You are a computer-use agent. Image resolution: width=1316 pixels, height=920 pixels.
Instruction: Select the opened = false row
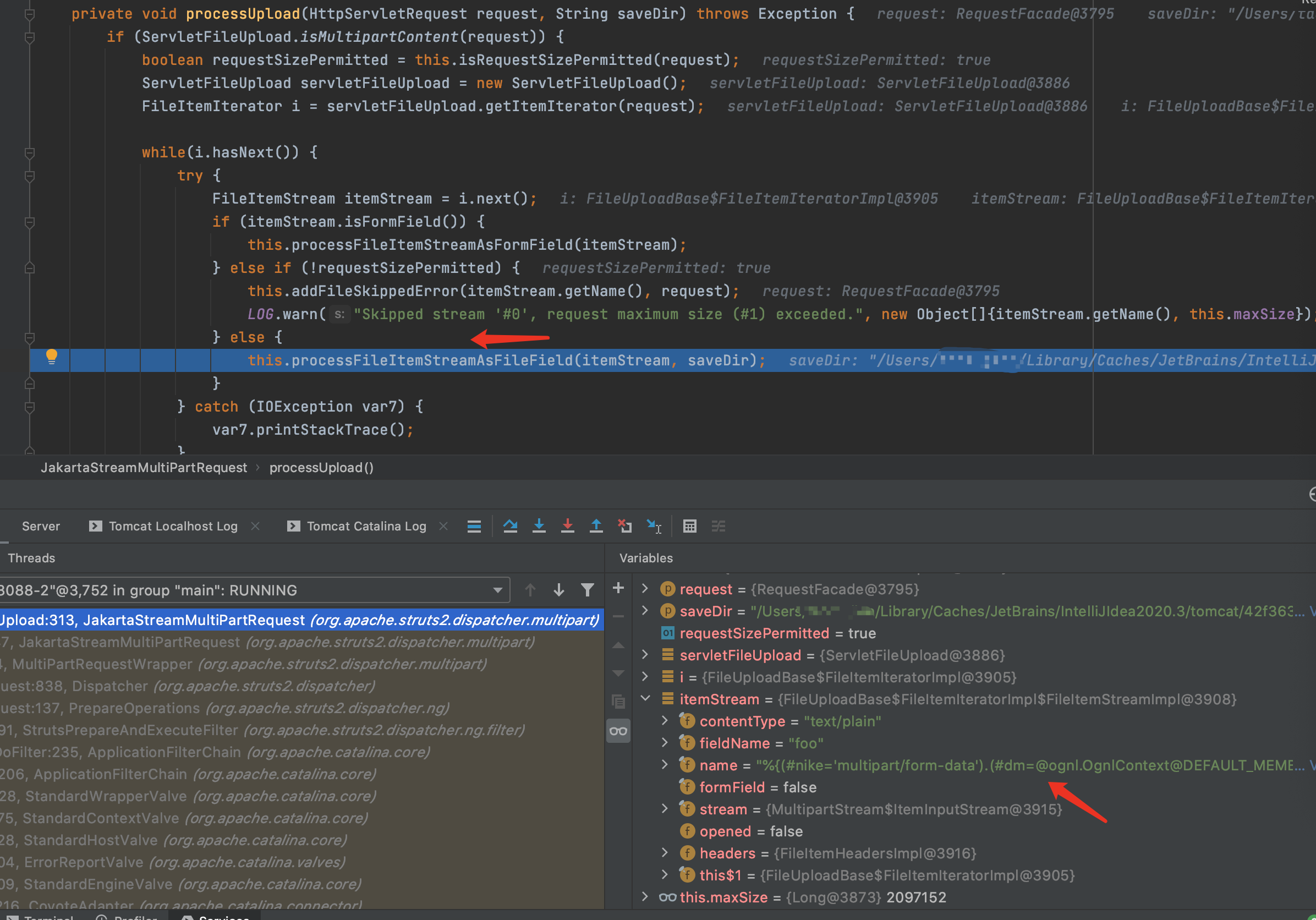tap(974, 831)
